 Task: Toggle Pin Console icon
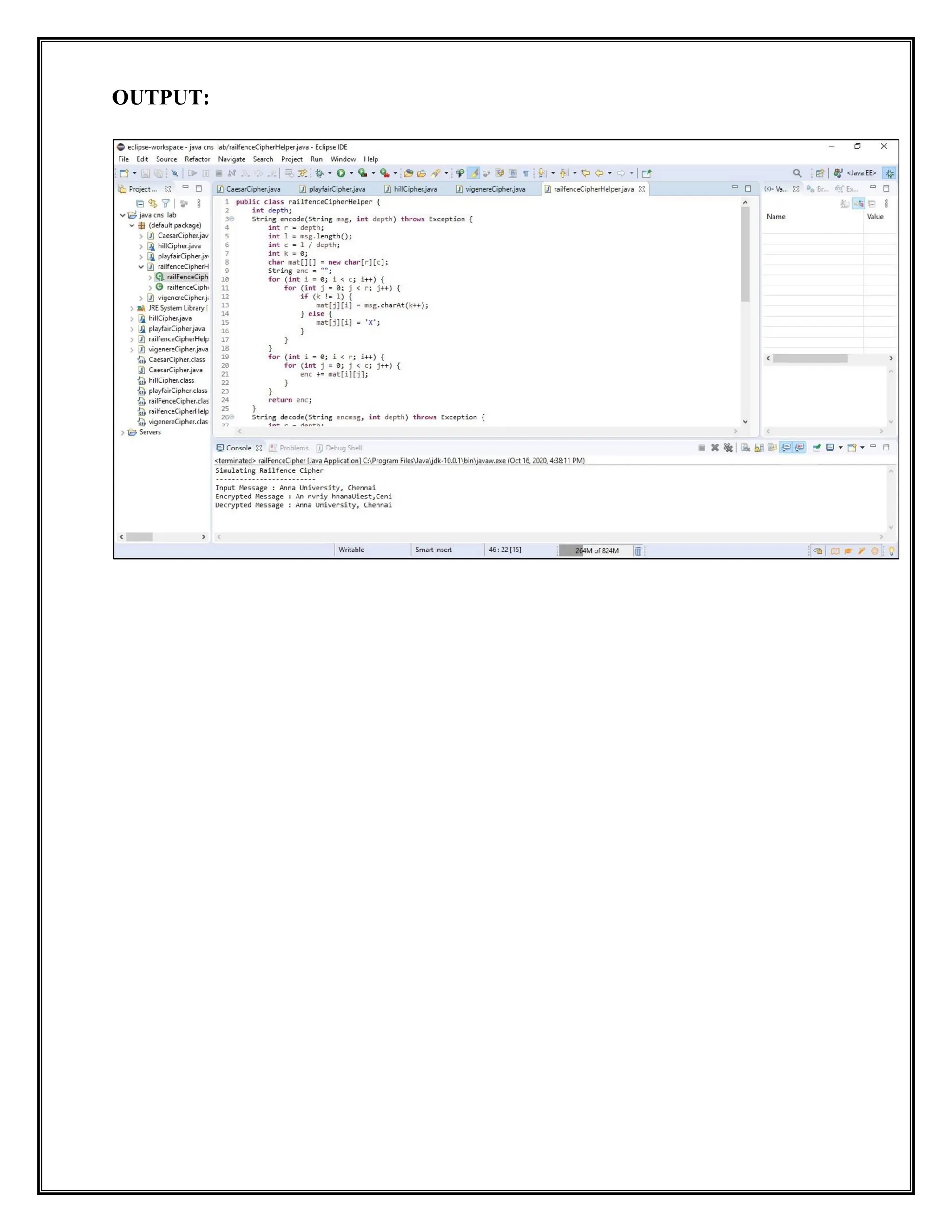pos(817,447)
